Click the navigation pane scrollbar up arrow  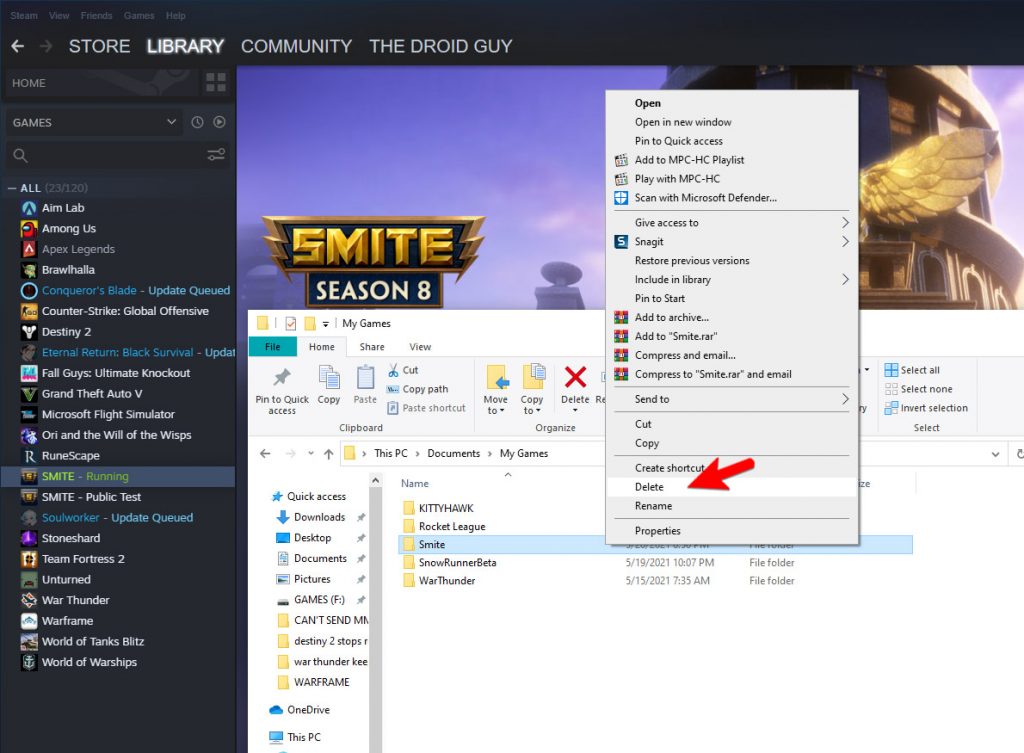point(376,481)
